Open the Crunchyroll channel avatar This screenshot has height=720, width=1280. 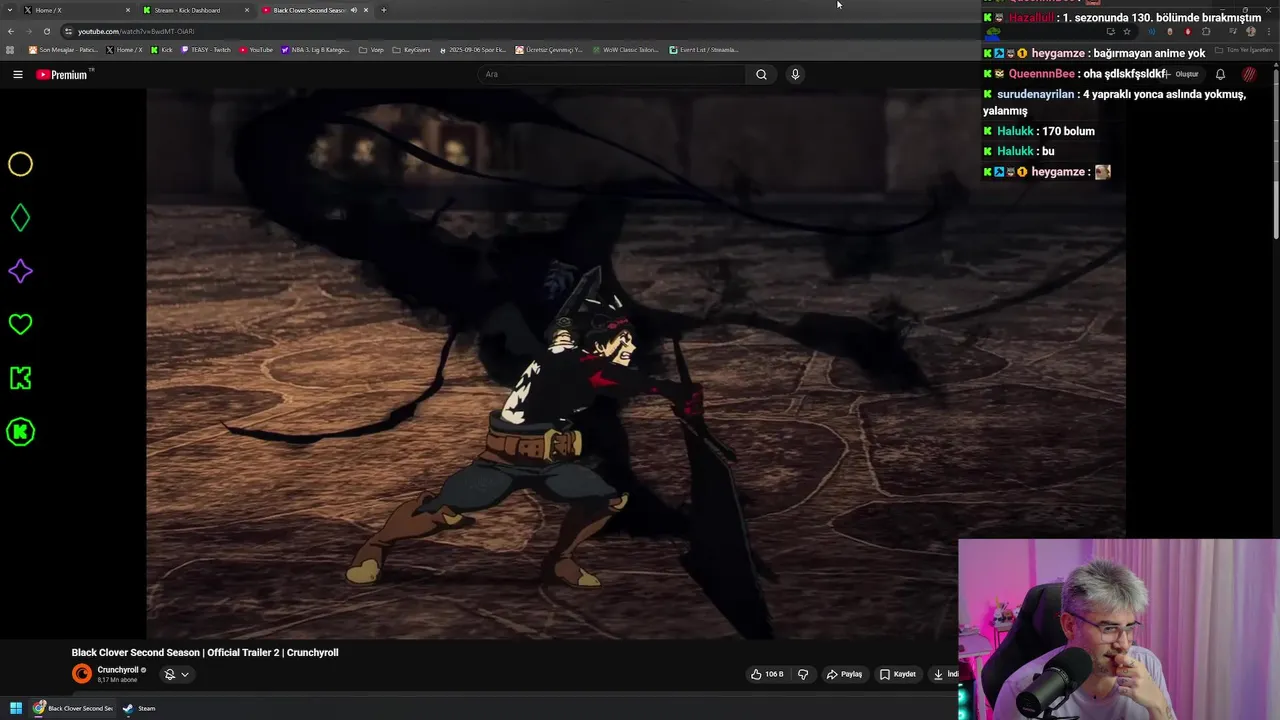[x=82, y=674]
